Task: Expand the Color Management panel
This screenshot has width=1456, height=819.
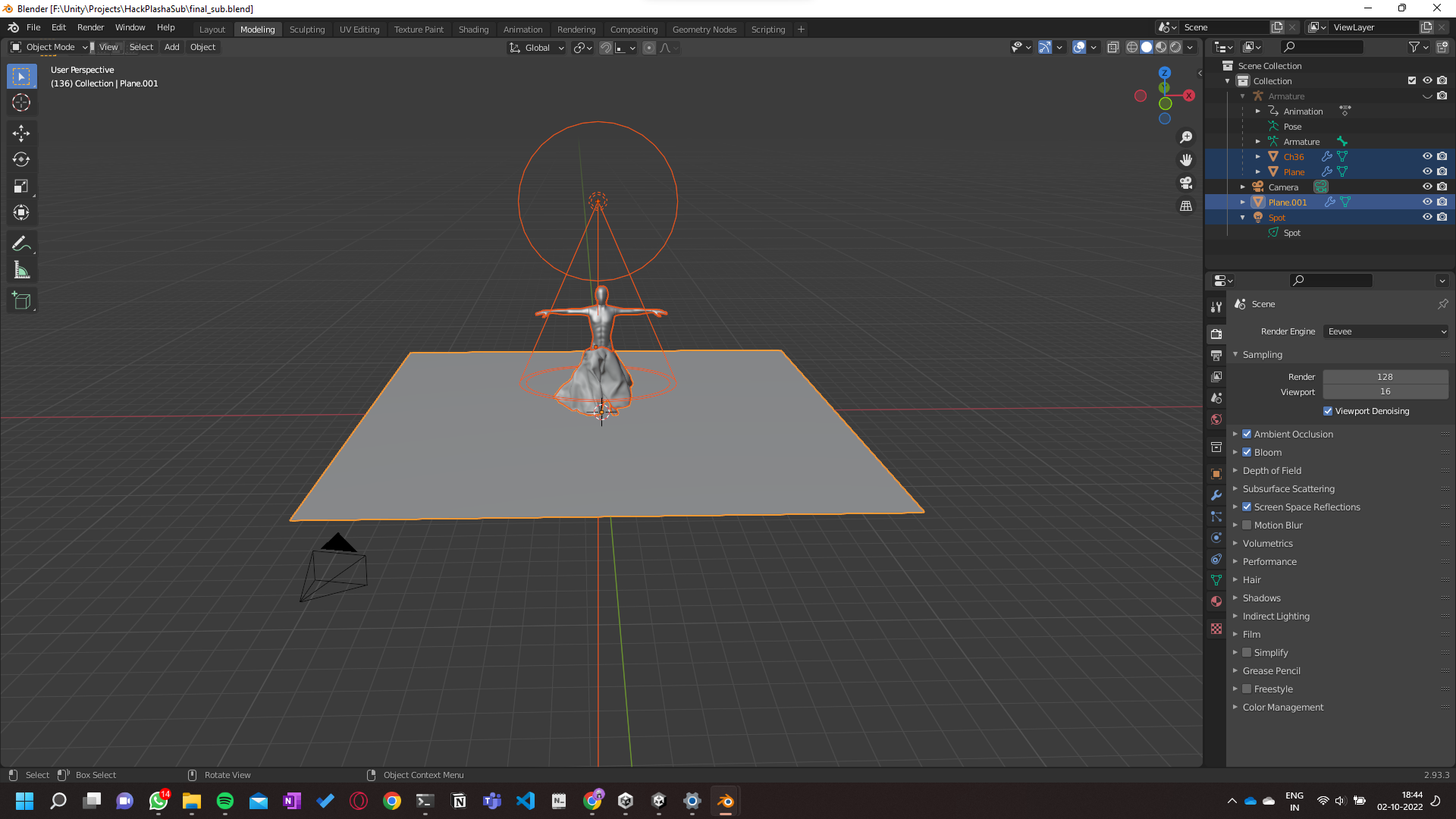Action: 1282,707
